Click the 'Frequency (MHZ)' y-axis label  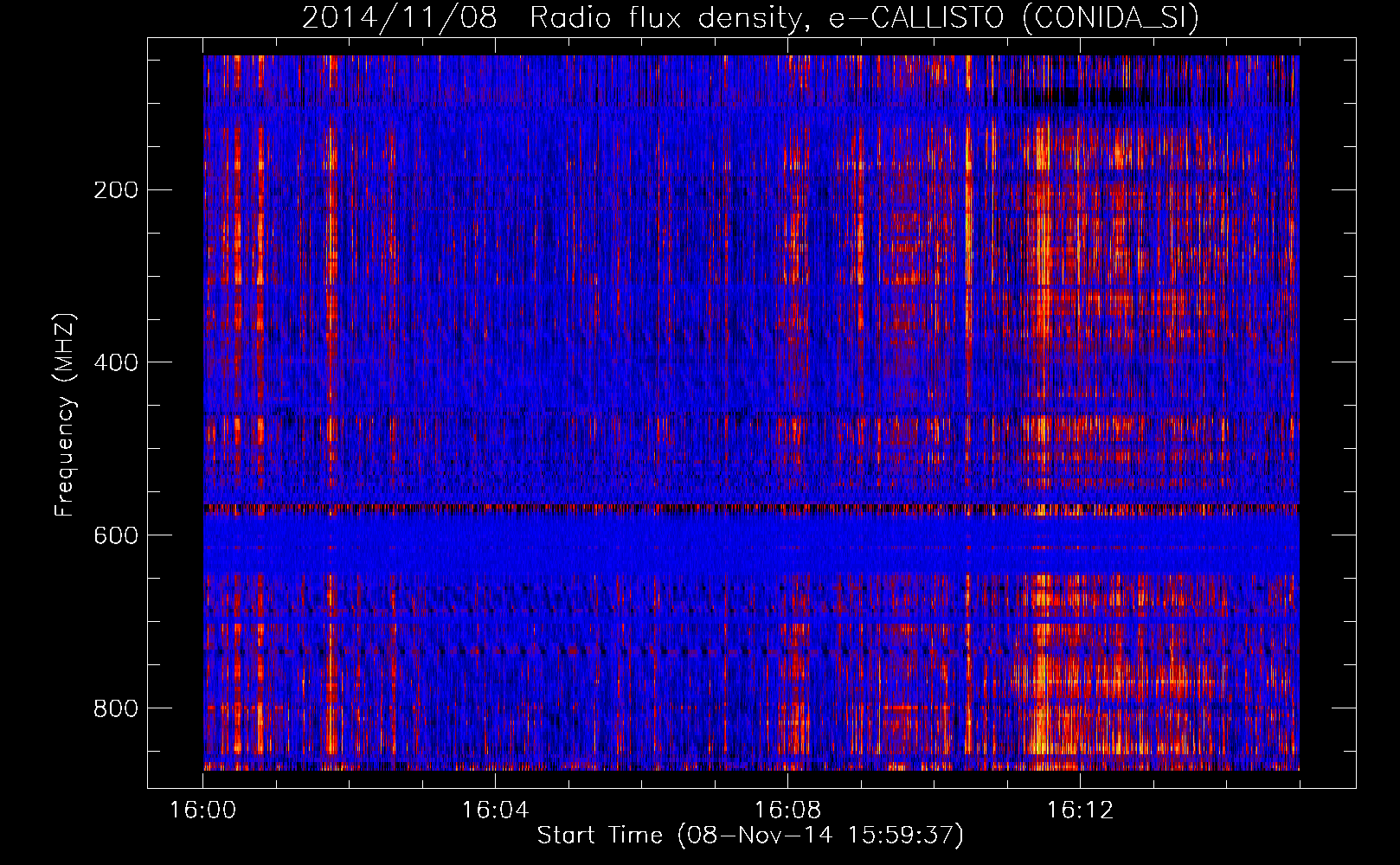[65, 415]
